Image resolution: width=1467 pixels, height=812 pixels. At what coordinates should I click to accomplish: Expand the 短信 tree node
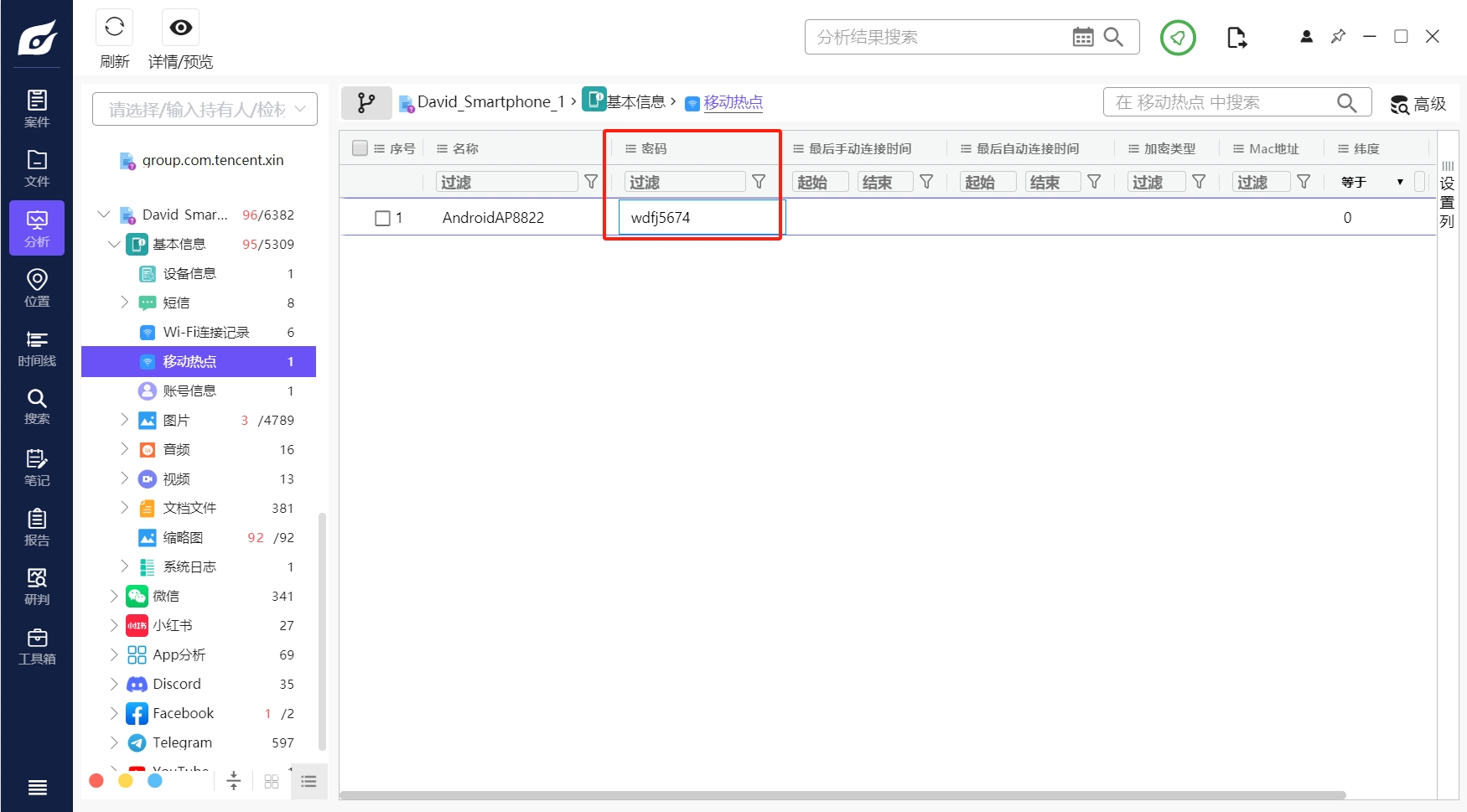tap(124, 303)
